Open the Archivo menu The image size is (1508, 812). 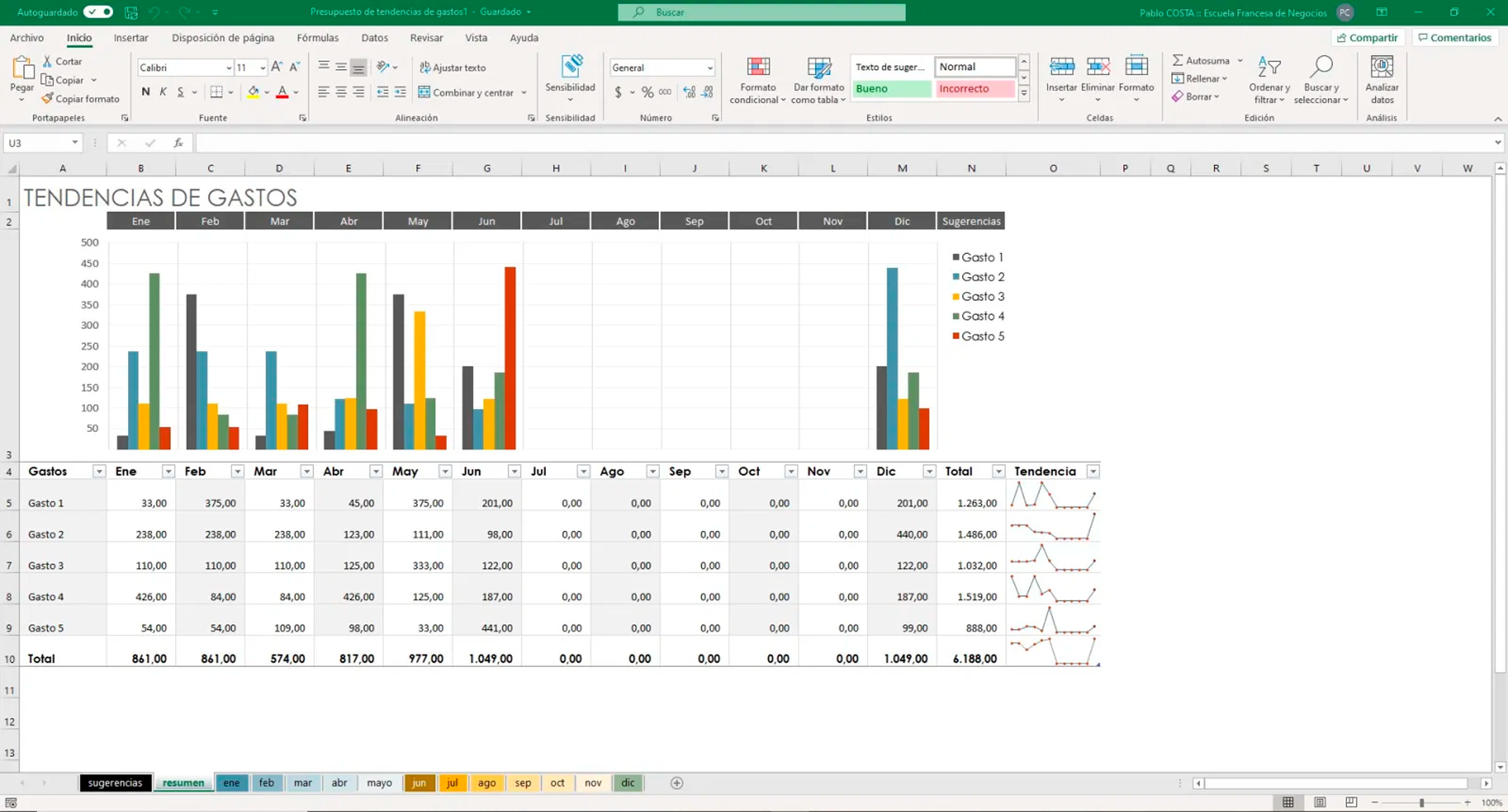click(27, 38)
